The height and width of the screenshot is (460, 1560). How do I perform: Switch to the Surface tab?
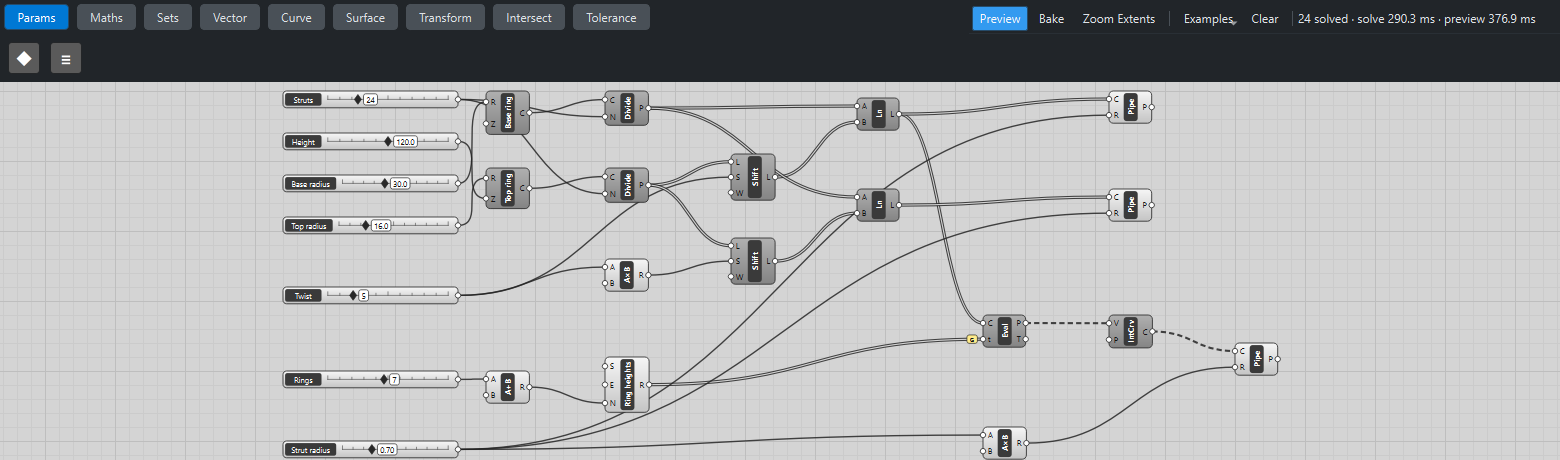tap(365, 17)
